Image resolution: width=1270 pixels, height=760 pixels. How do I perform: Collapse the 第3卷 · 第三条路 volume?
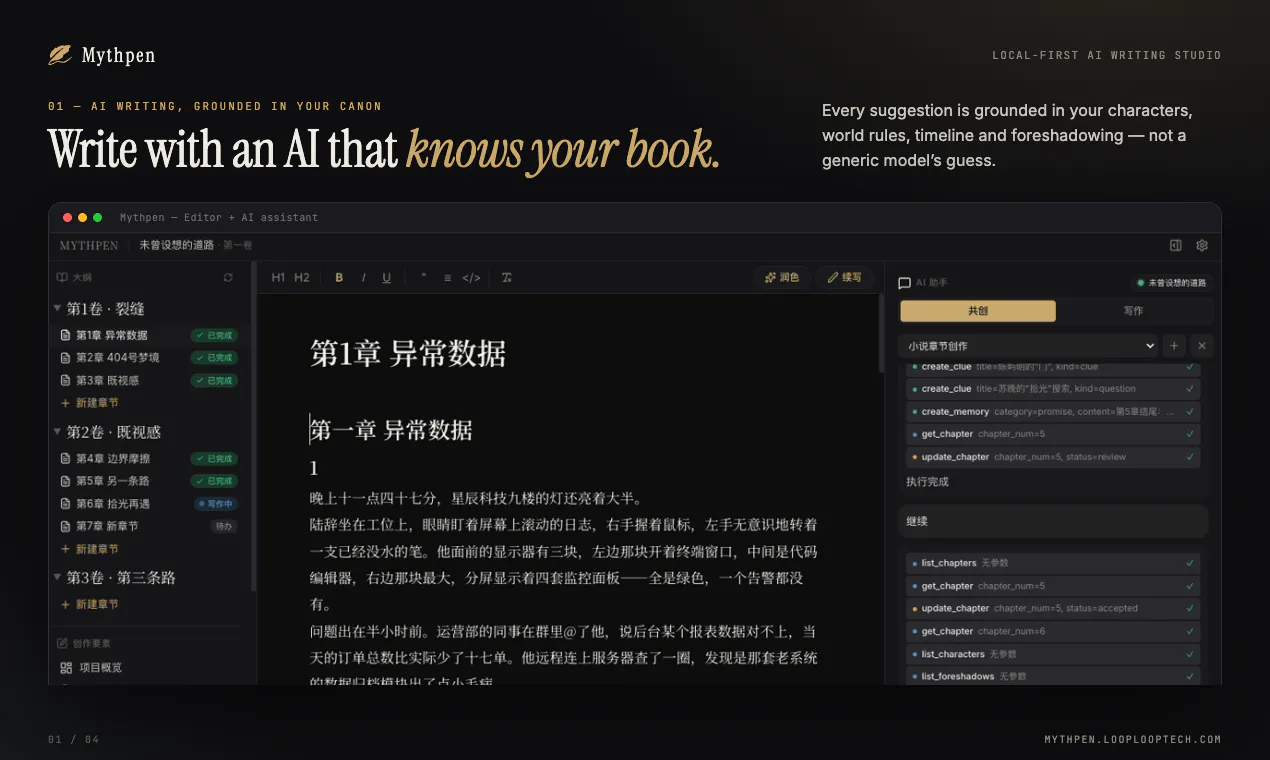point(58,577)
